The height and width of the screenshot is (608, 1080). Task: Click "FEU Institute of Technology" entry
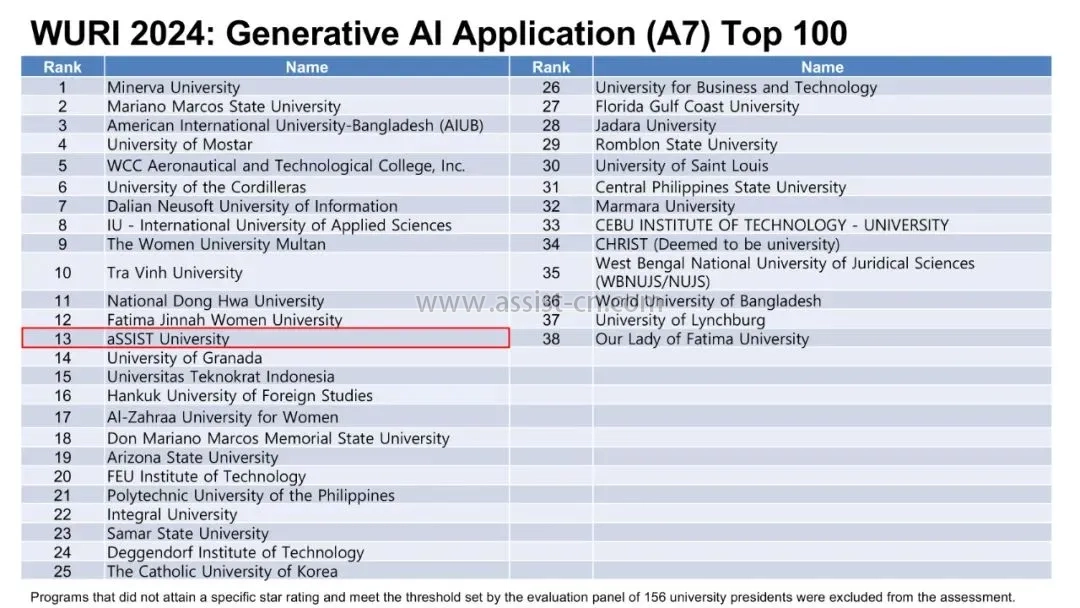pyautogui.click(x=207, y=476)
